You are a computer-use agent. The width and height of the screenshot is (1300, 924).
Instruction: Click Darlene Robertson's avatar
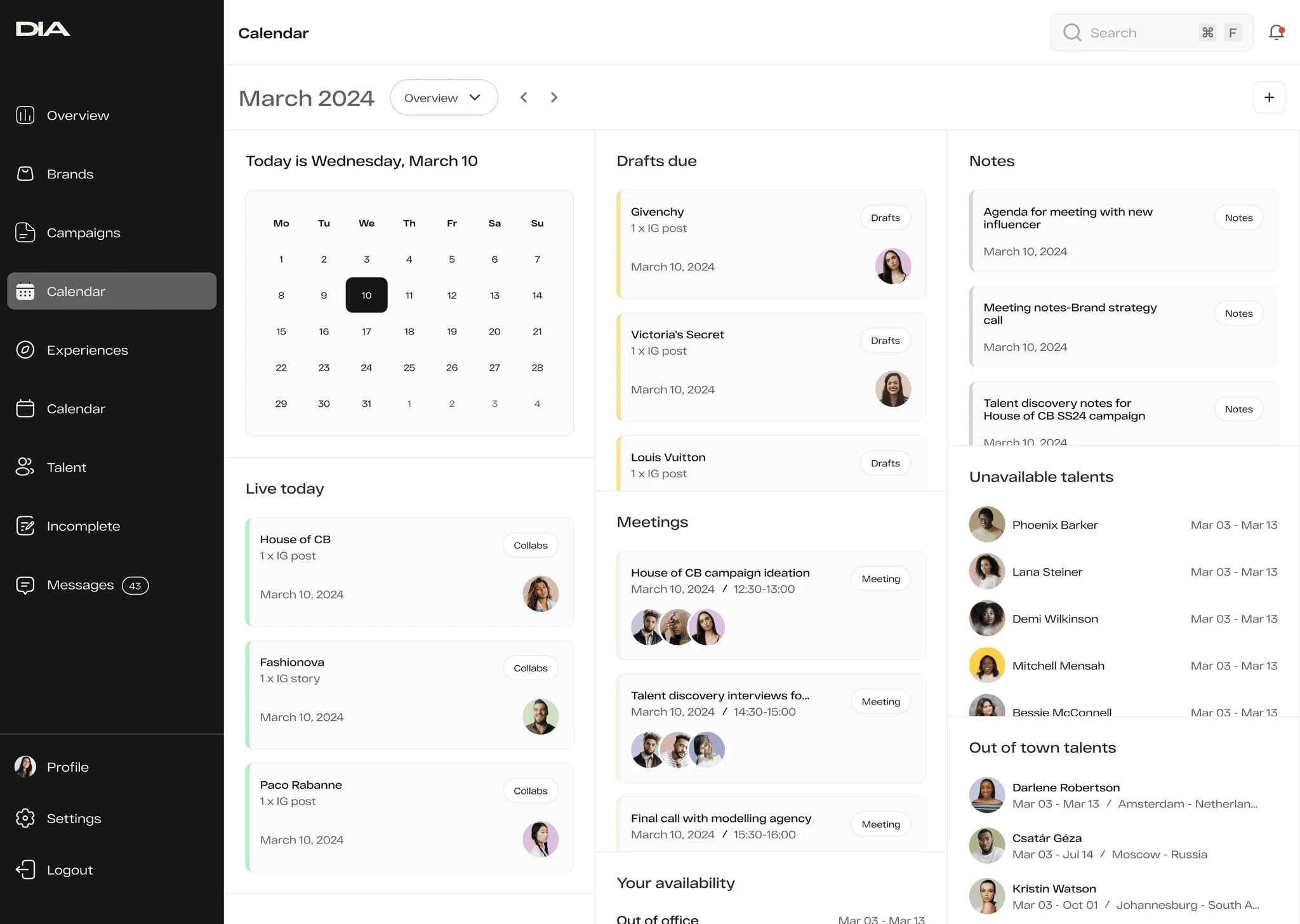click(987, 795)
